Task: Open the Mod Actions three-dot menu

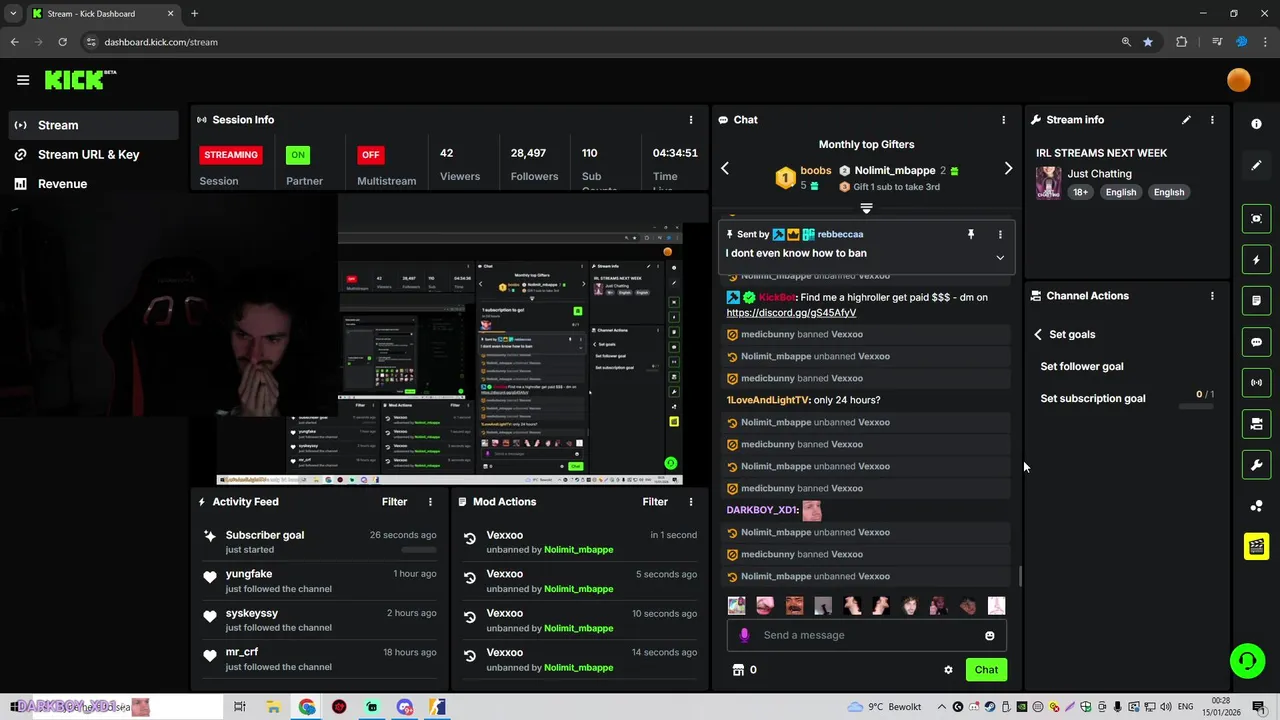Action: 690,502
